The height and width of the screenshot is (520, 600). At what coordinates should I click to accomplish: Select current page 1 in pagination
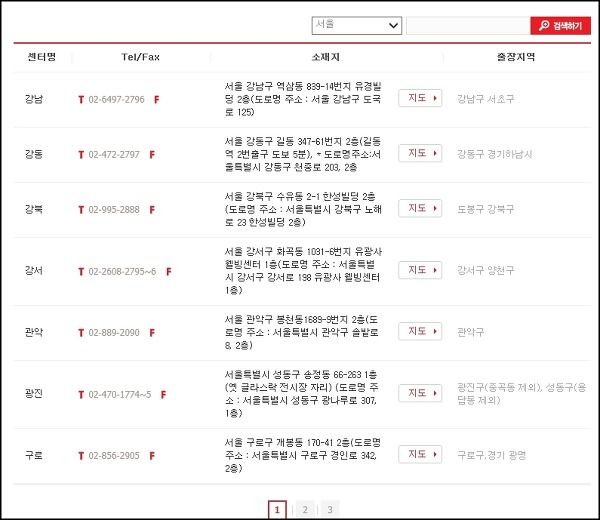(277, 510)
